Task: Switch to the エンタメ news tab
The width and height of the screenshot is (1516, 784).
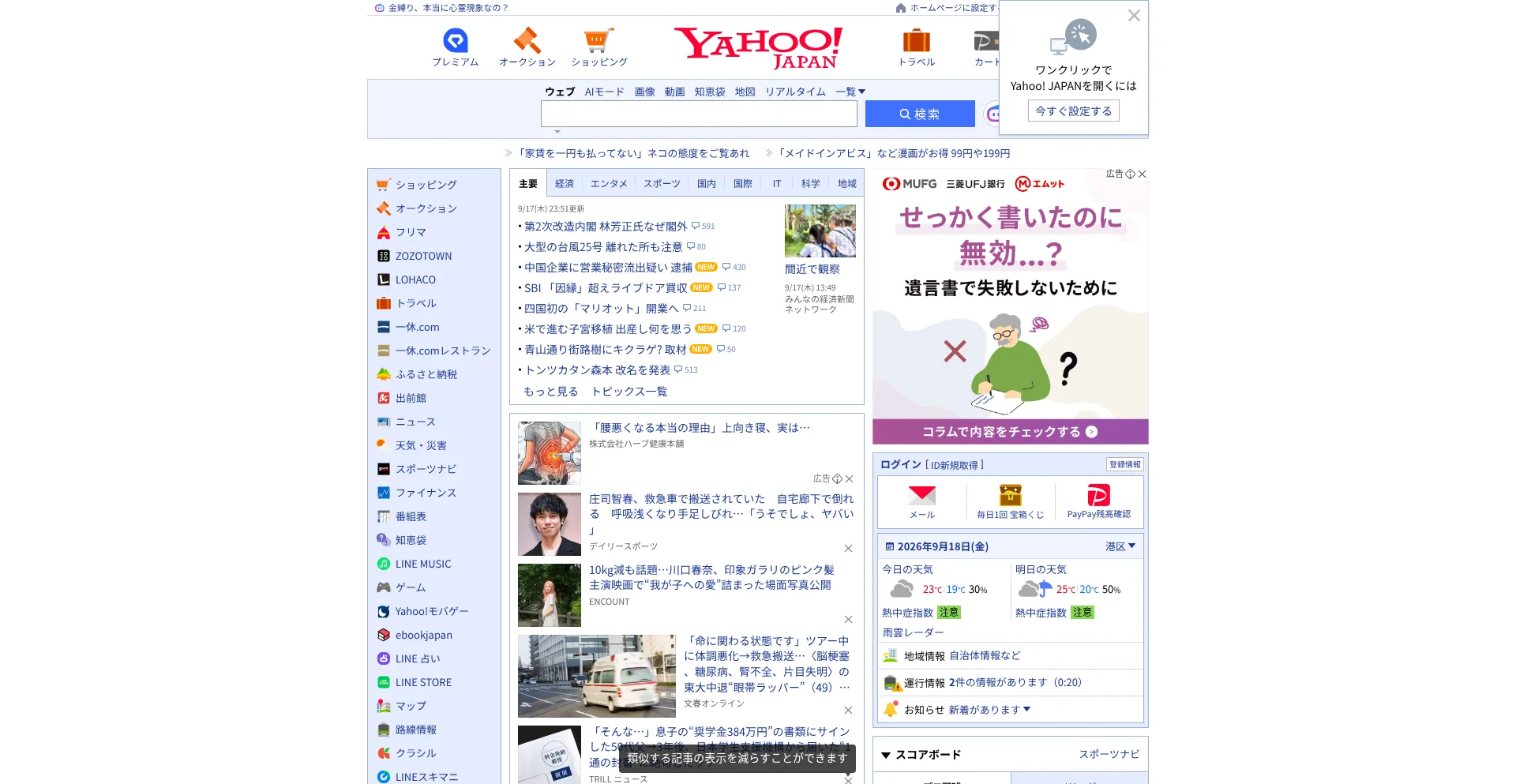Action: tap(609, 183)
